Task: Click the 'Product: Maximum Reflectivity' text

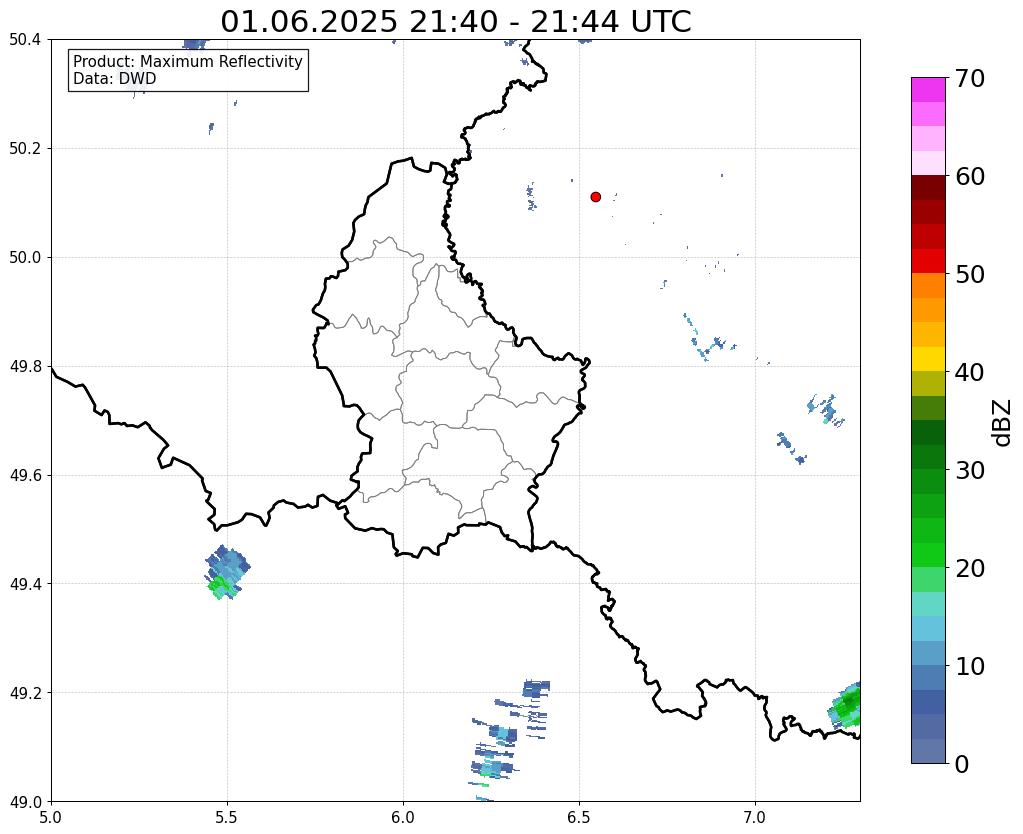Action: click(x=188, y=61)
